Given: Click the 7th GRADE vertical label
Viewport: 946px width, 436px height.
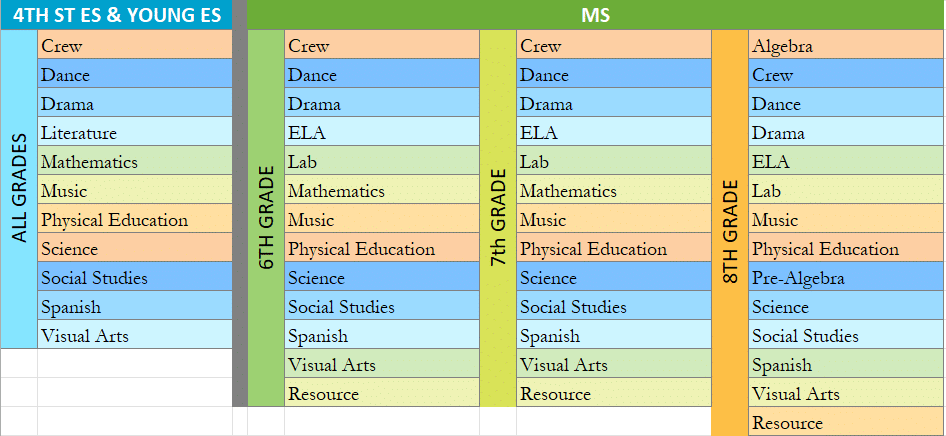Looking at the screenshot, I should pyautogui.click(x=498, y=218).
